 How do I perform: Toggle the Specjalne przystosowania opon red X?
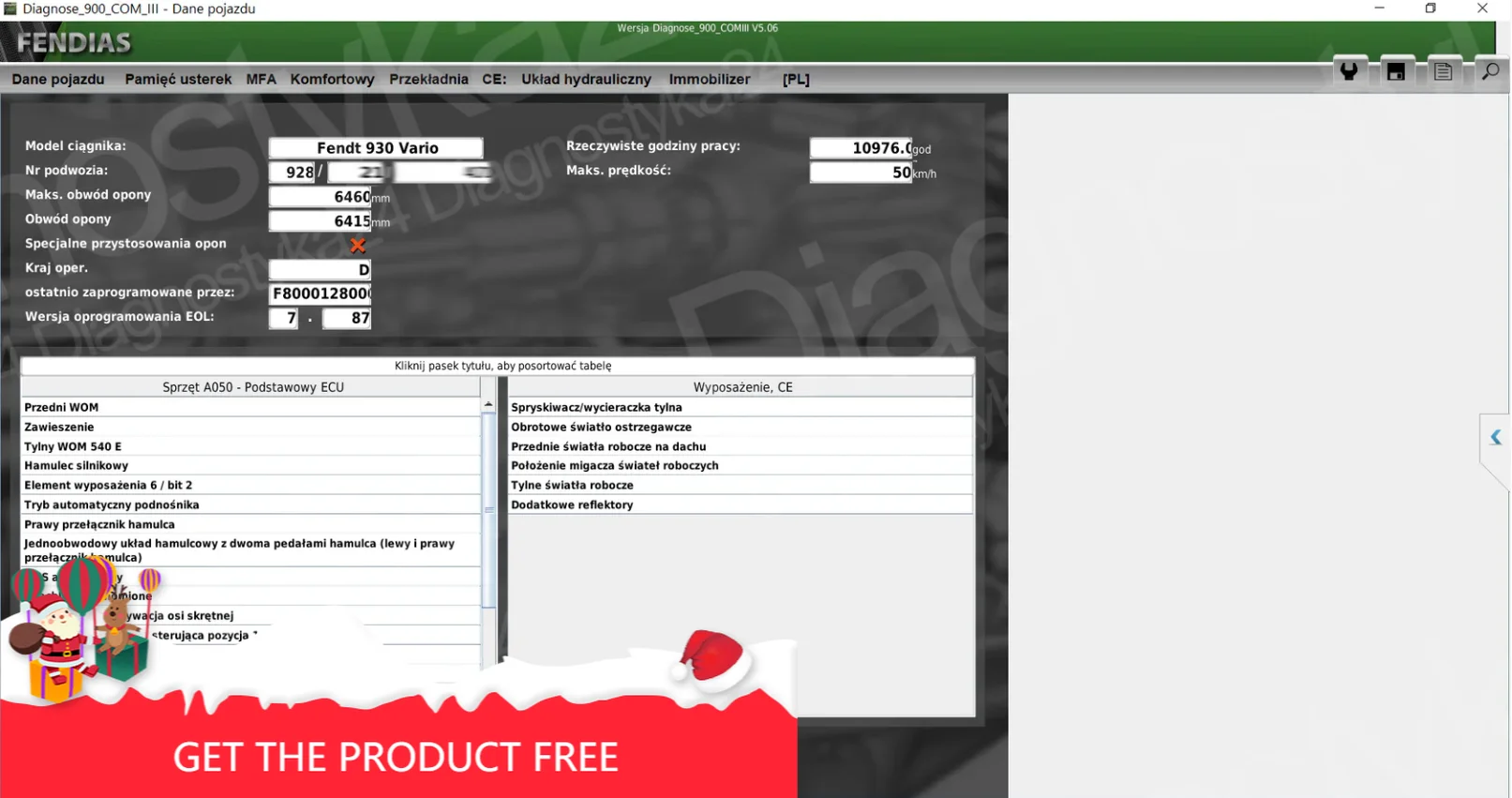point(358,245)
